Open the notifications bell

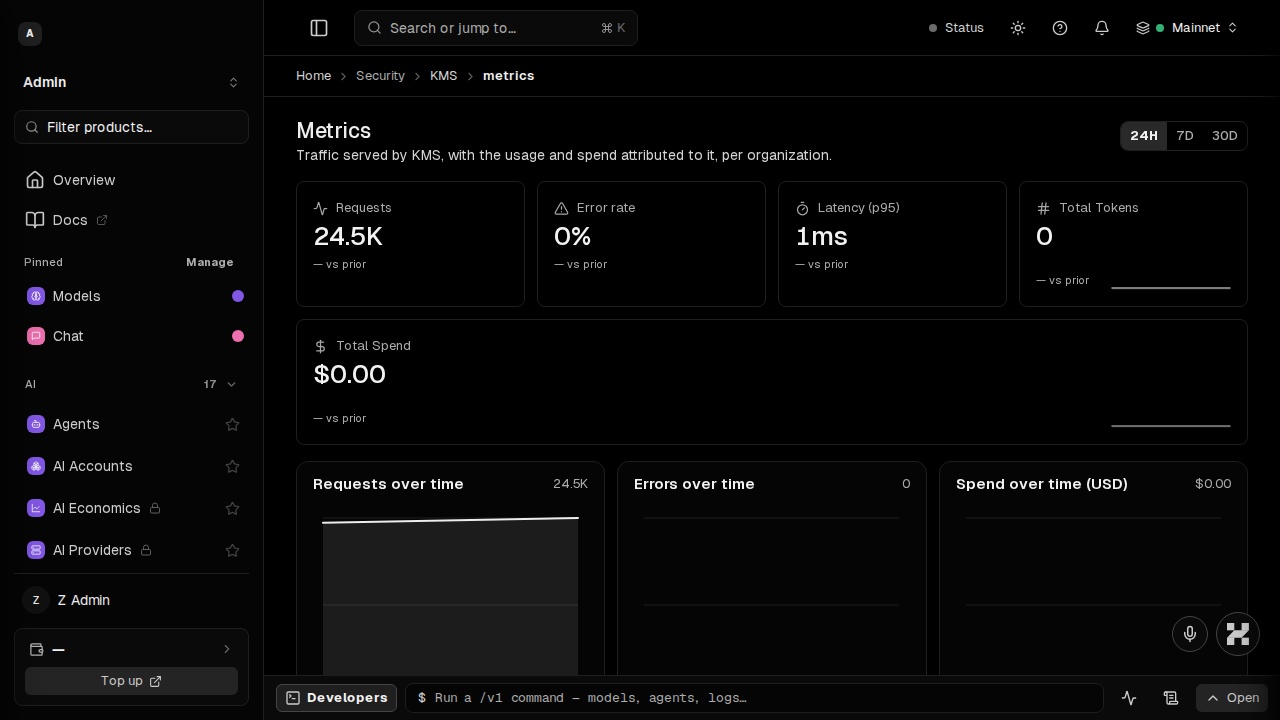[x=1102, y=28]
